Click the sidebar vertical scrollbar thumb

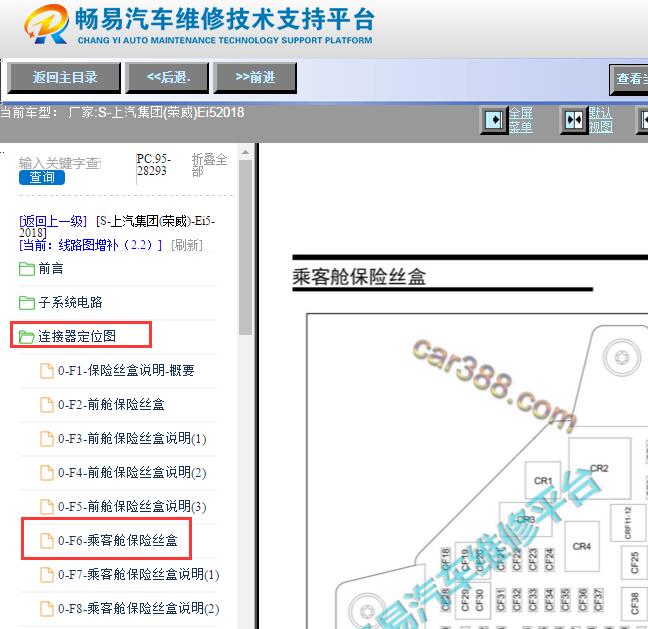pos(245,247)
